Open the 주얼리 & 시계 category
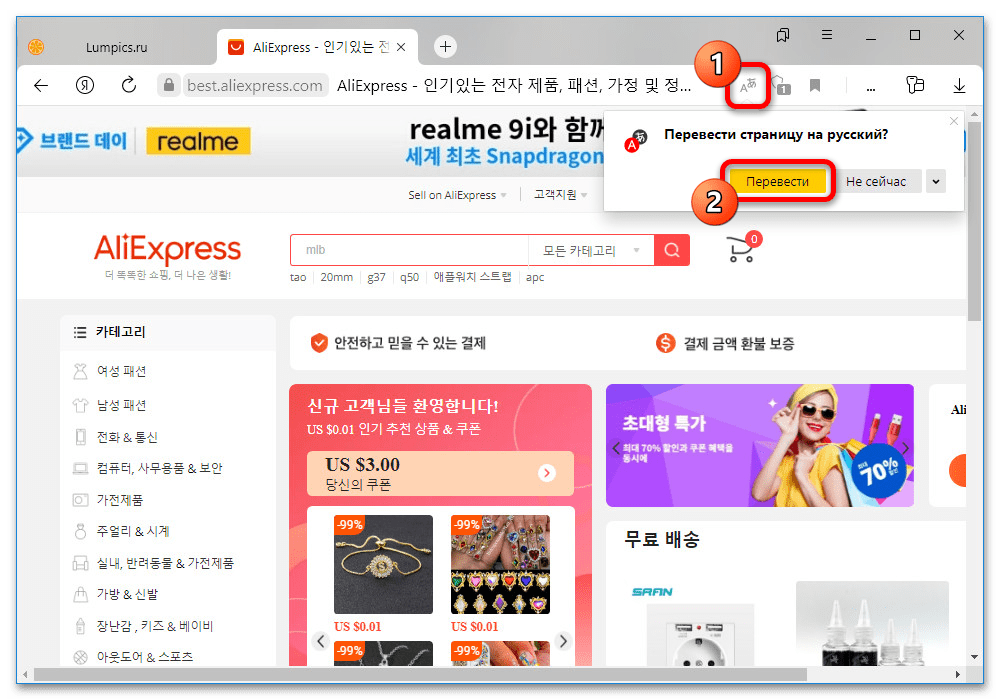The image size is (1000, 700). click(132, 531)
